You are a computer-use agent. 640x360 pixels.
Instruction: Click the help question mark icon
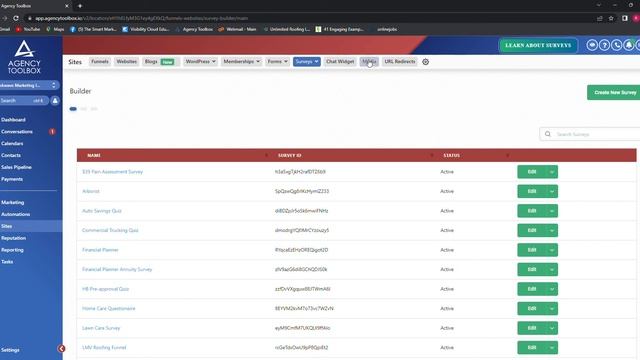click(604, 45)
